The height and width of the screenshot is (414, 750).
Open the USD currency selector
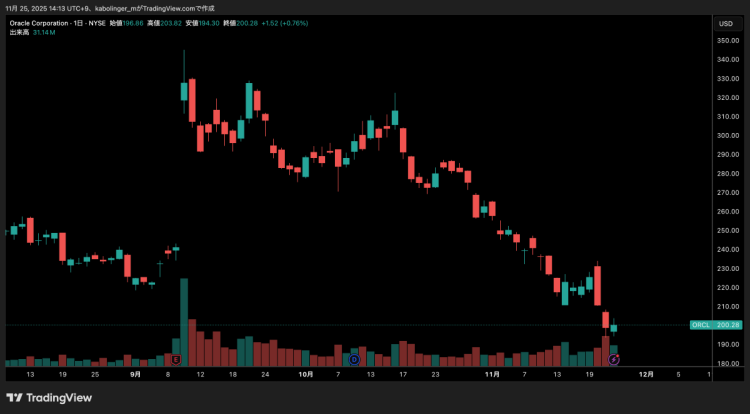pyautogui.click(x=724, y=23)
